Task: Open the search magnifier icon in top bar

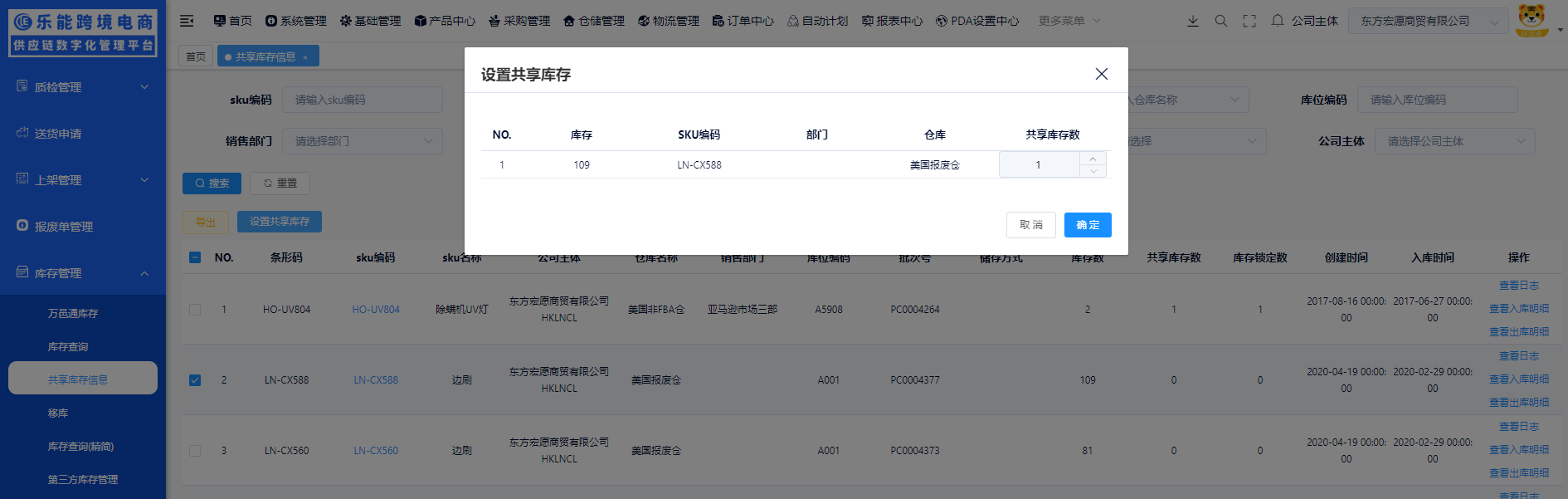Action: [1220, 21]
